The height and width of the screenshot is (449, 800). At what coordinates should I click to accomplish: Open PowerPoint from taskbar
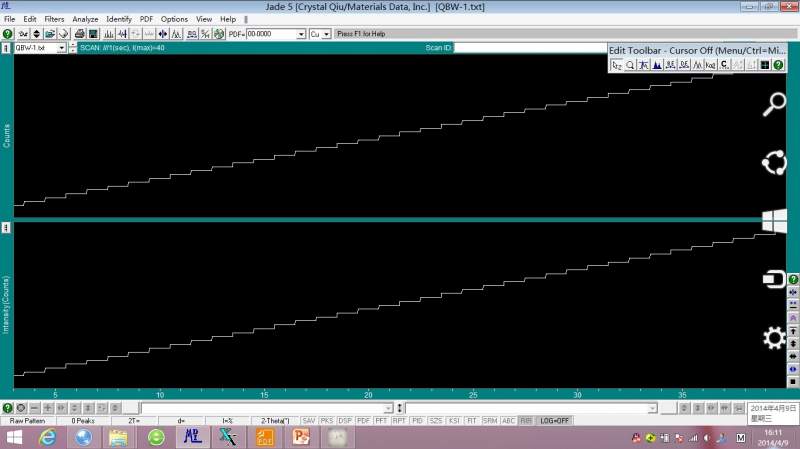click(x=301, y=437)
